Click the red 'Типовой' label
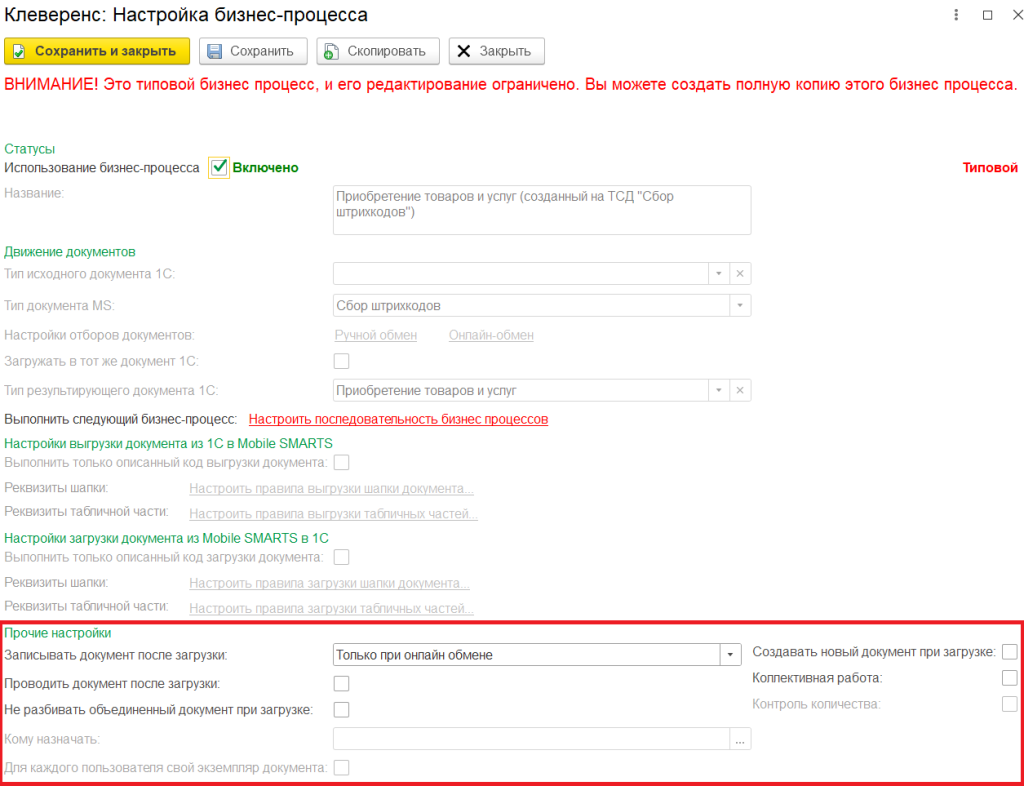Viewport: 1024px width, 786px height. pos(990,168)
